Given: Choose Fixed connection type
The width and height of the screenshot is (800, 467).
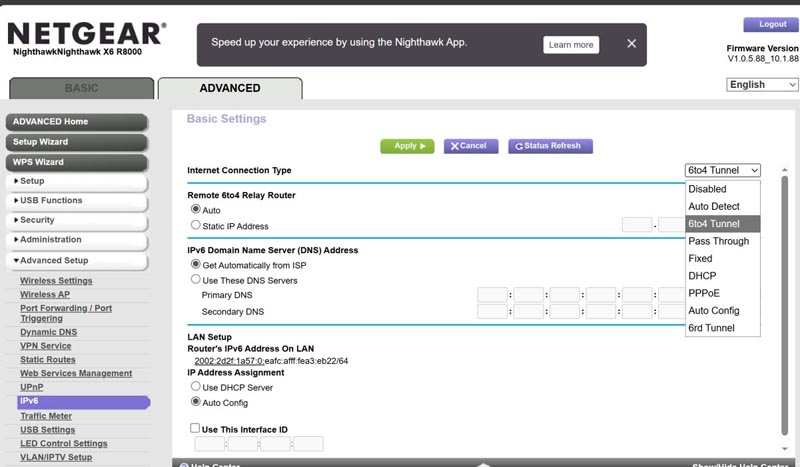Looking at the screenshot, I should 722,259.
